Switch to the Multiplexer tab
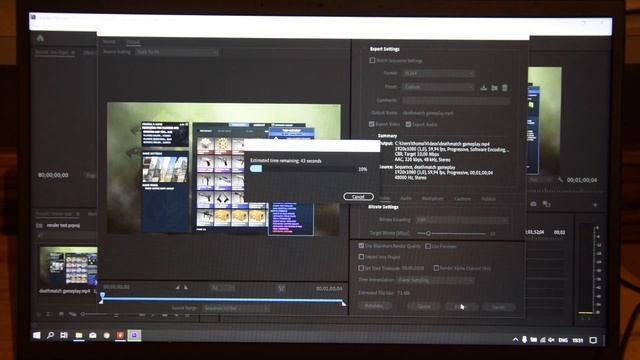 tap(433, 199)
